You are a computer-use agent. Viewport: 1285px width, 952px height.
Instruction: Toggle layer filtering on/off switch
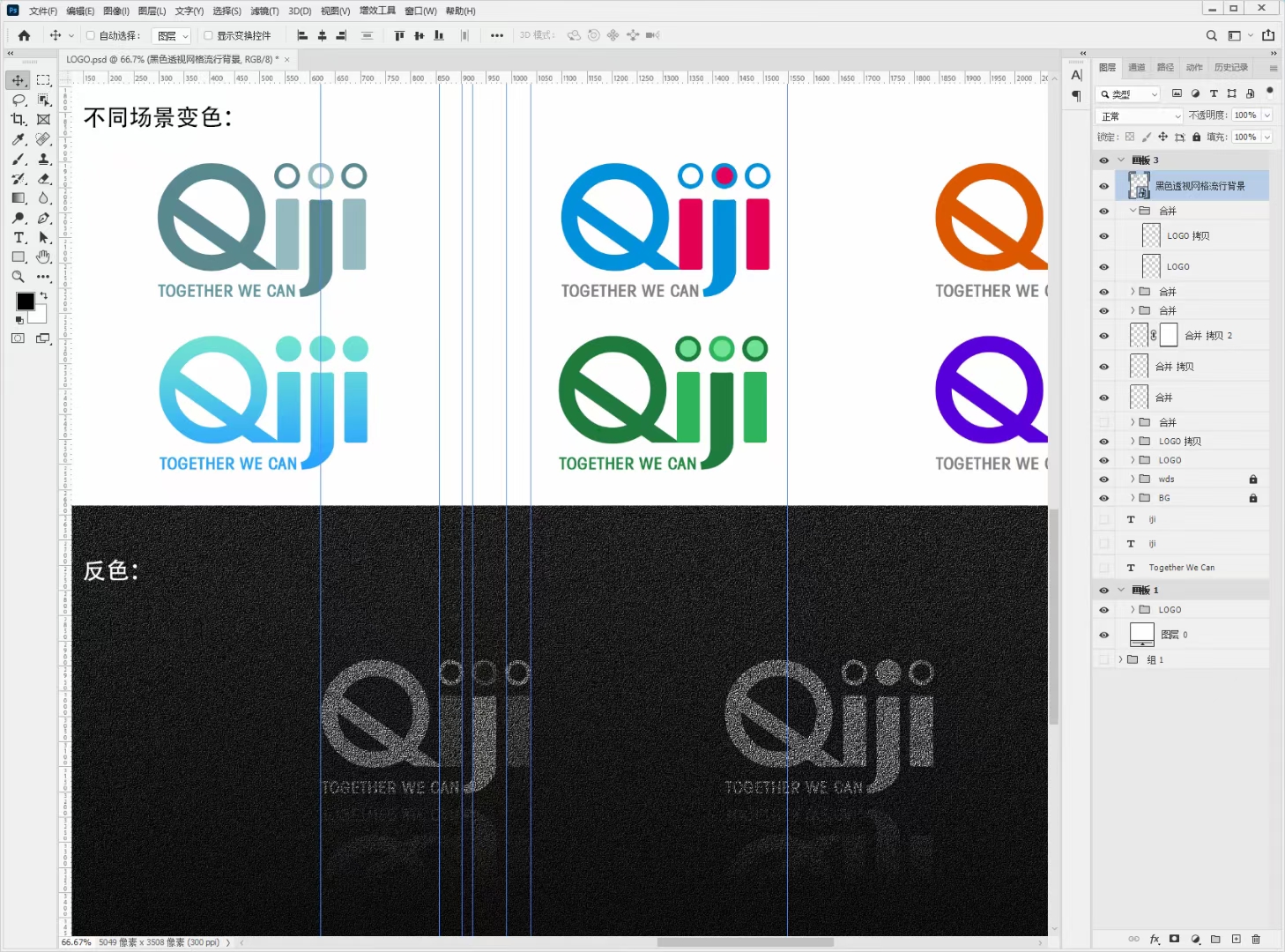click(1269, 91)
